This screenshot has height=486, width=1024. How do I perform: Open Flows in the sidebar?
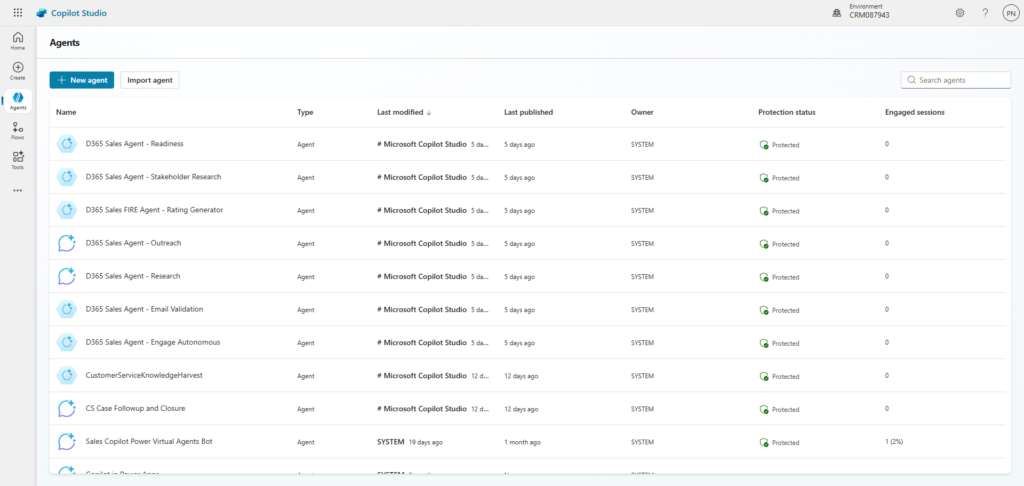[18, 131]
